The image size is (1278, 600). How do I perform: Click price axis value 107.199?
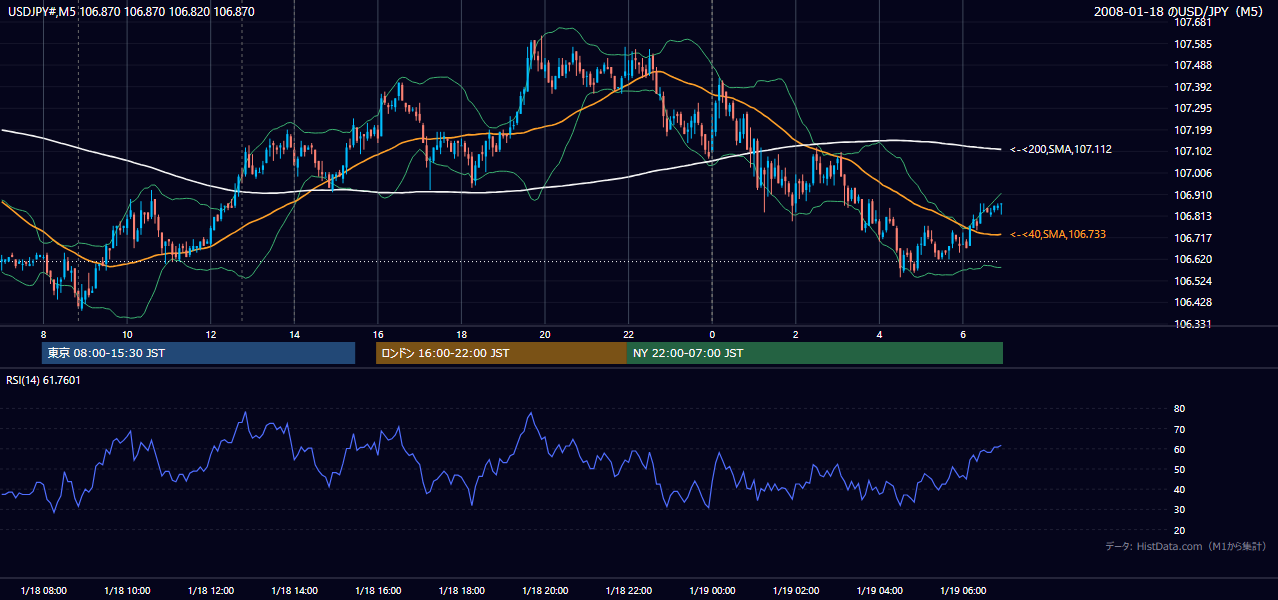[x=1194, y=130]
